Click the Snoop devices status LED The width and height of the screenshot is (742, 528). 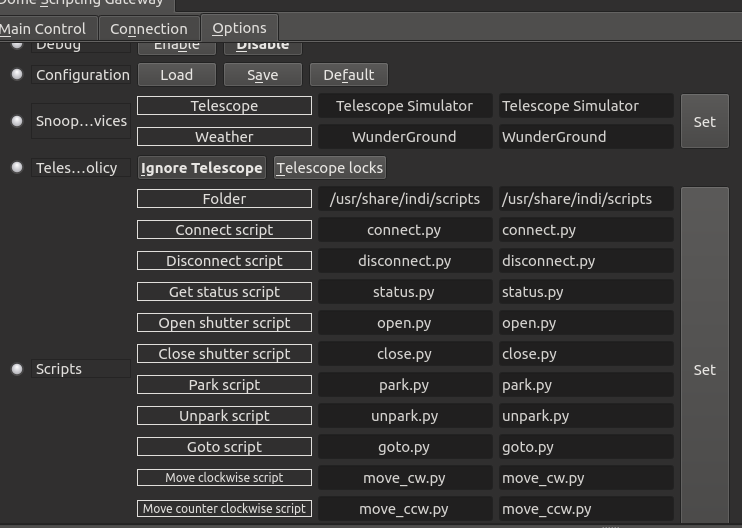pos(16,121)
